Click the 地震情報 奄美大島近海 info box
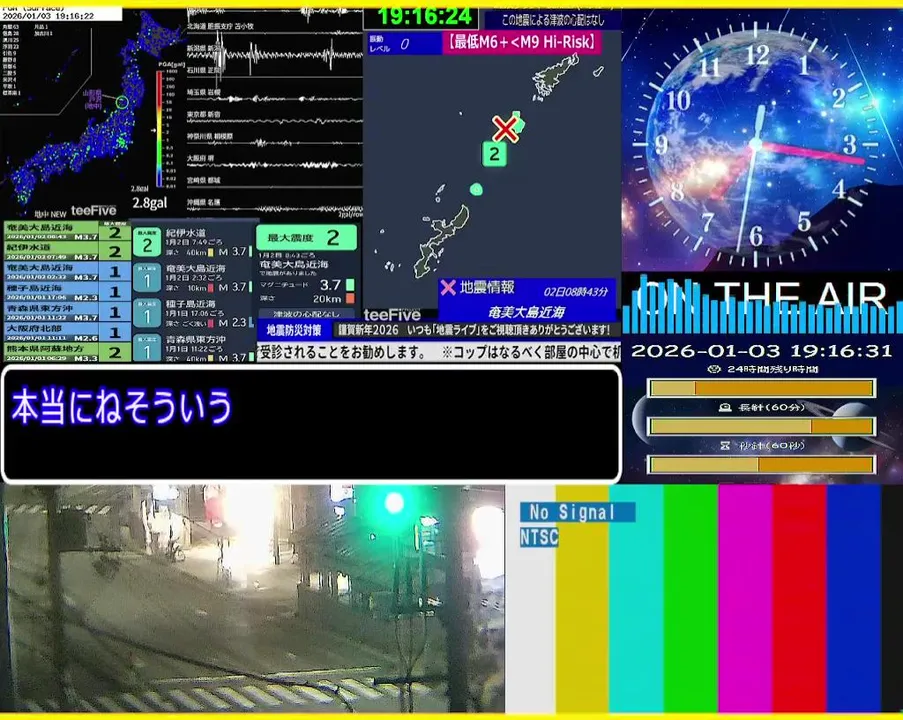Image resolution: width=903 pixels, height=720 pixels. 527,300
